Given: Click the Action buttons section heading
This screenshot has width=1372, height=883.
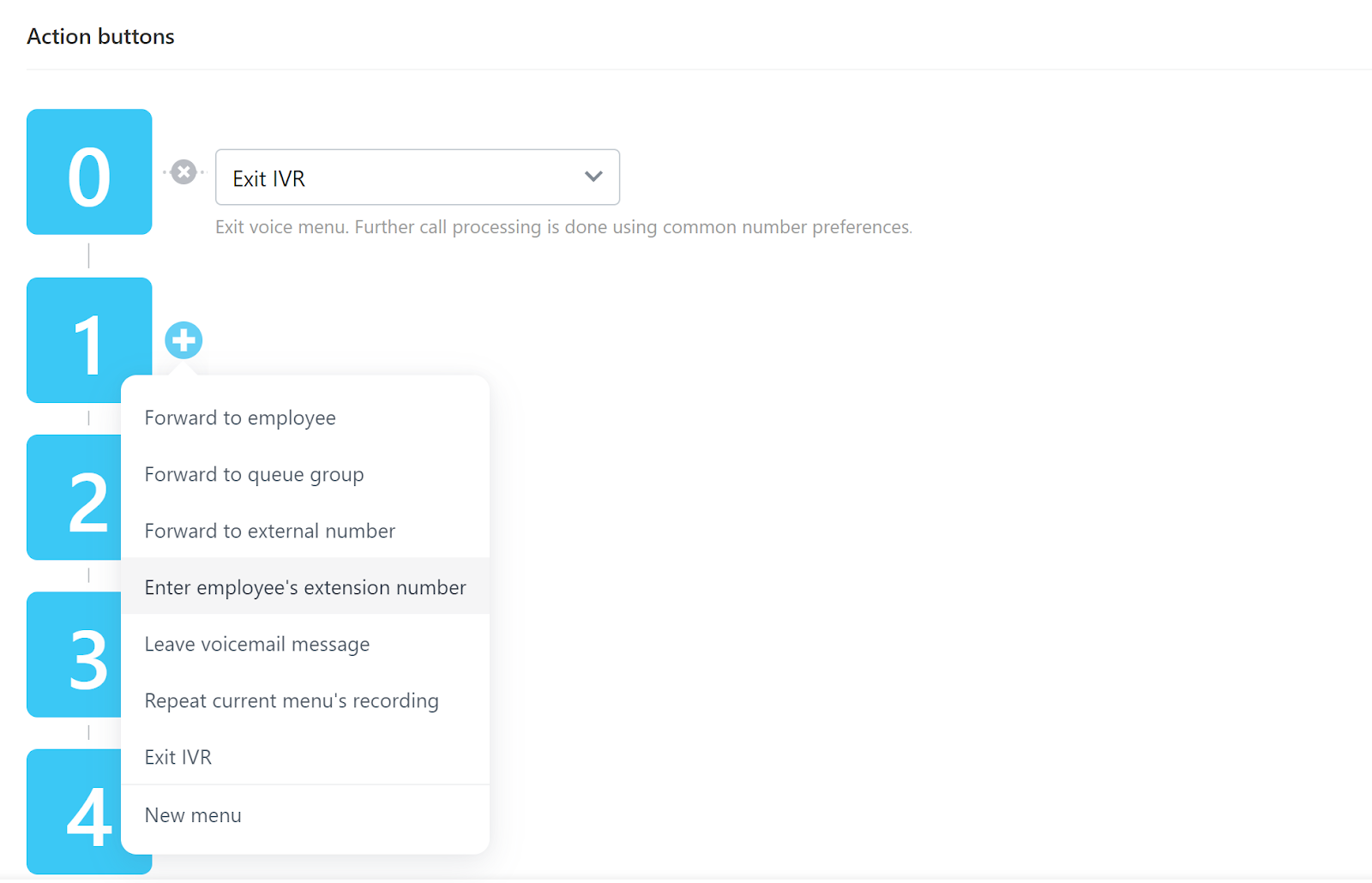Looking at the screenshot, I should point(100,36).
